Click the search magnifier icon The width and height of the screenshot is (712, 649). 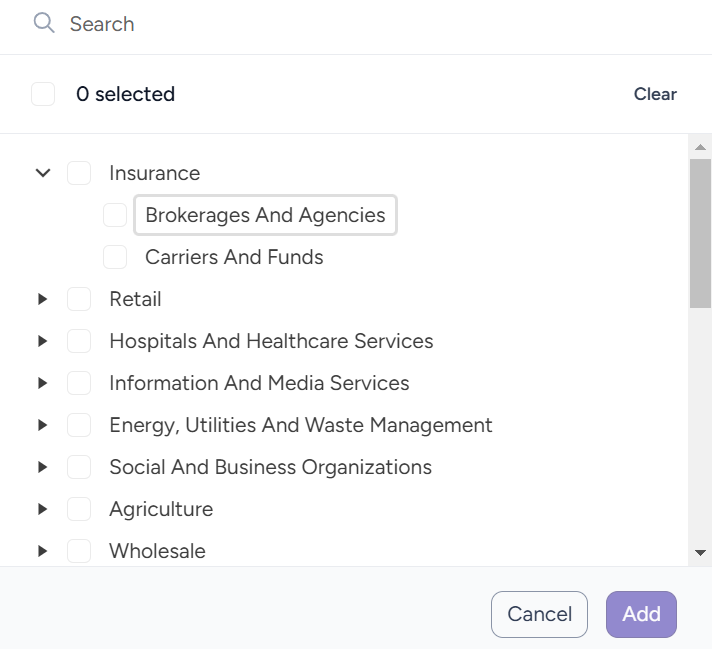point(44,23)
